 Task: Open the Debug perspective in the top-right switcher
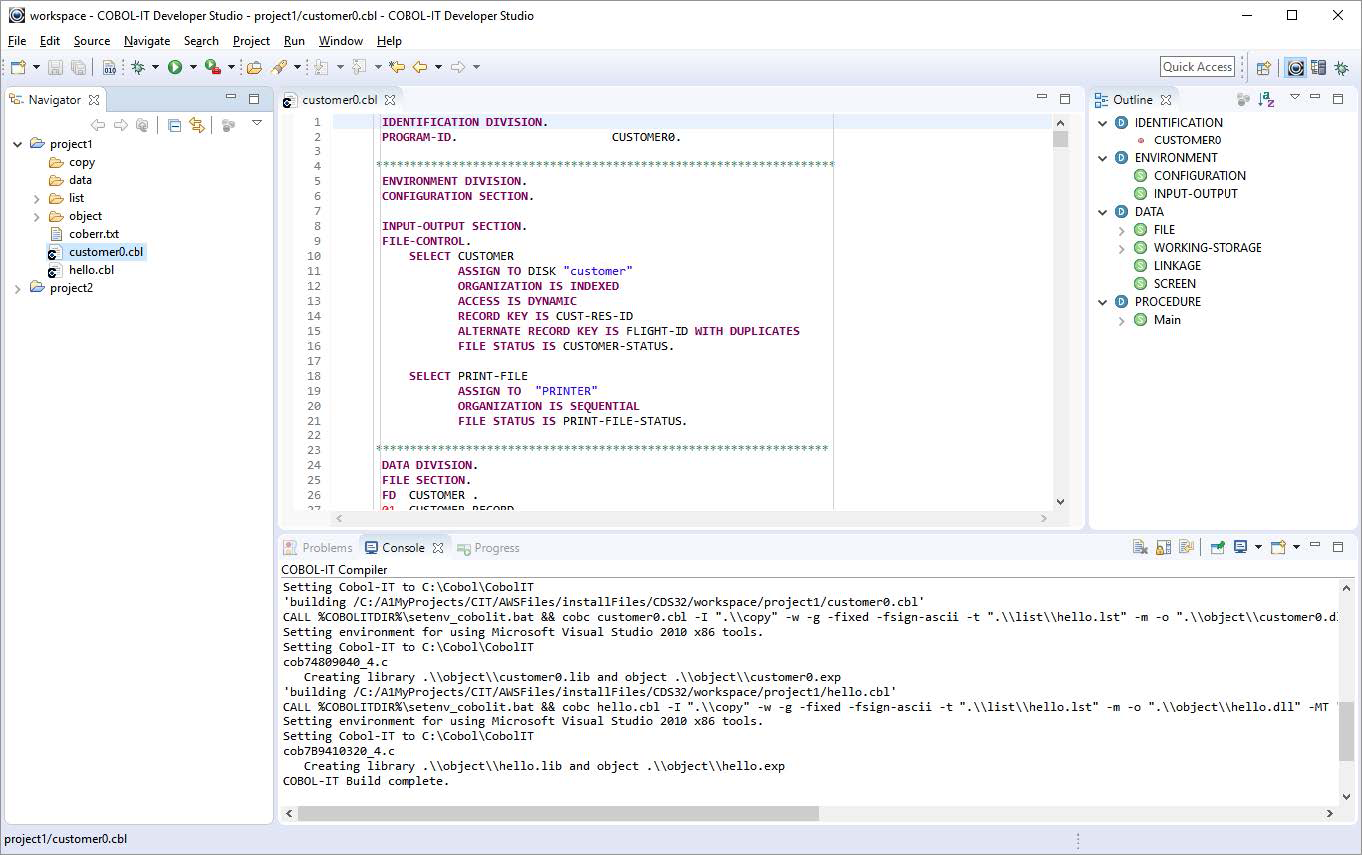click(x=1340, y=68)
